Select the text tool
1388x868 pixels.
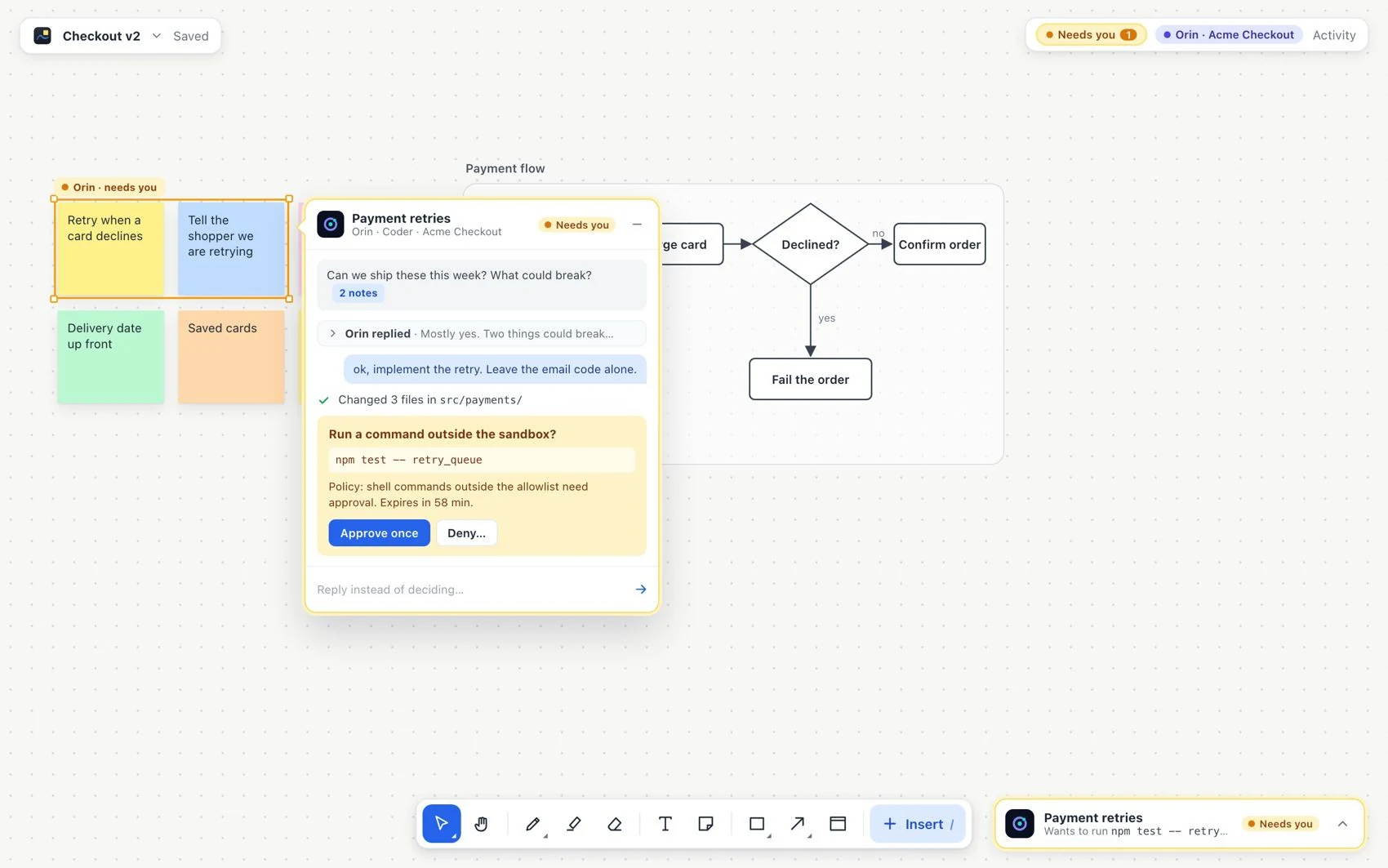[665, 823]
